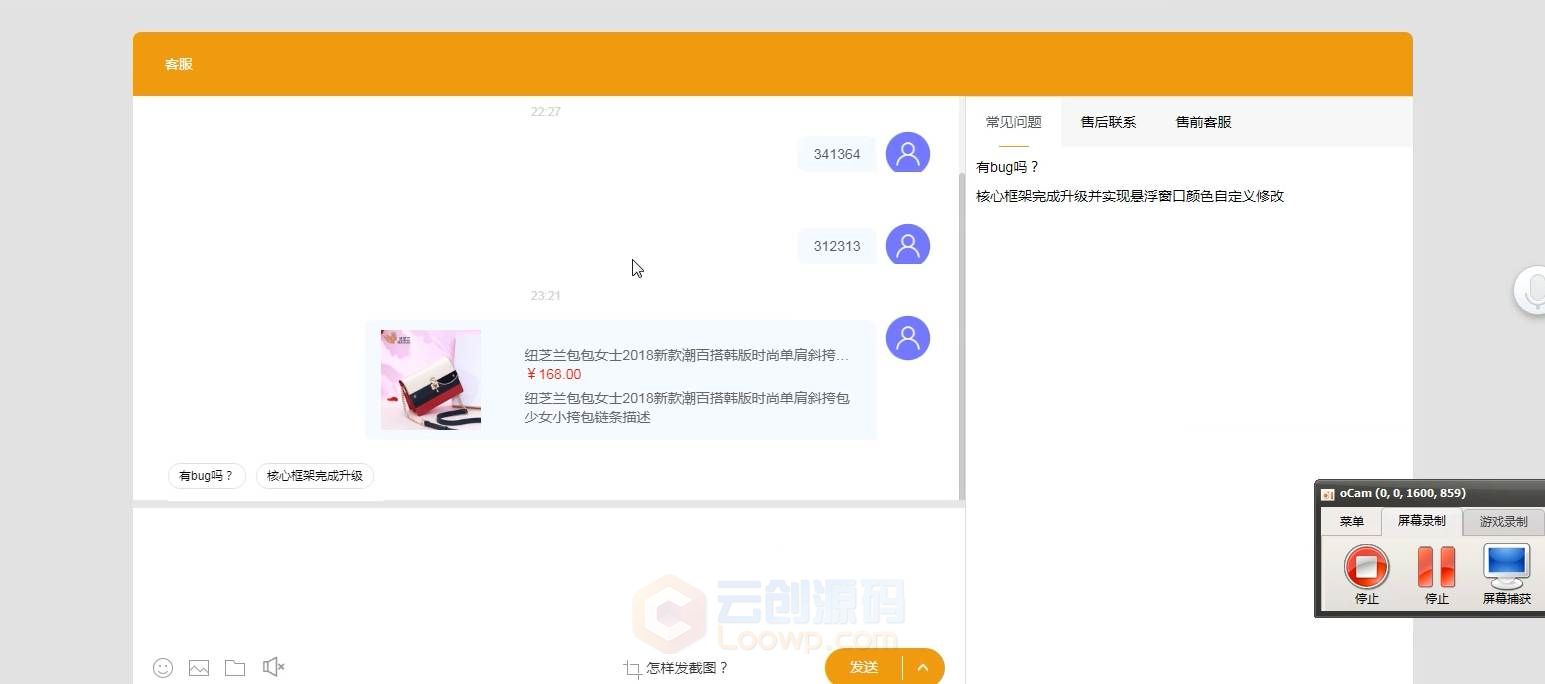
Task: Switch to the 售后联系 tab
Action: [1108, 122]
